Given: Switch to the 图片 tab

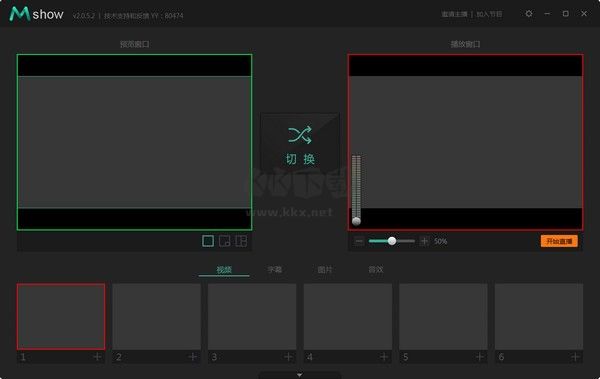Looking at the screenshot, I should click(325, 270).
